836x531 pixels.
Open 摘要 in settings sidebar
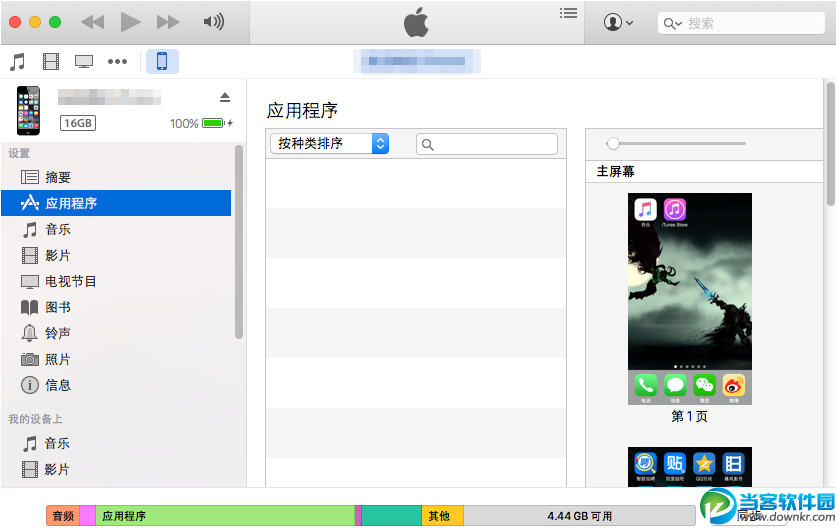tap(116, 177)
